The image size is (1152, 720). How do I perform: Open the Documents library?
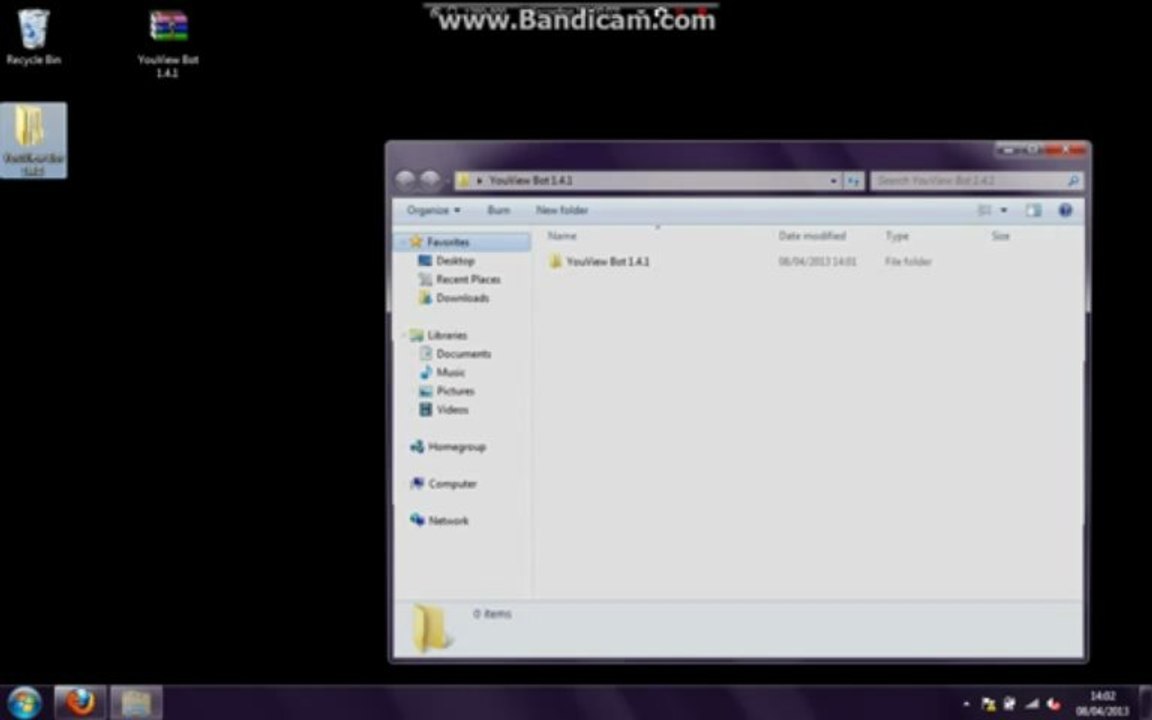click(x=463, y=353)
